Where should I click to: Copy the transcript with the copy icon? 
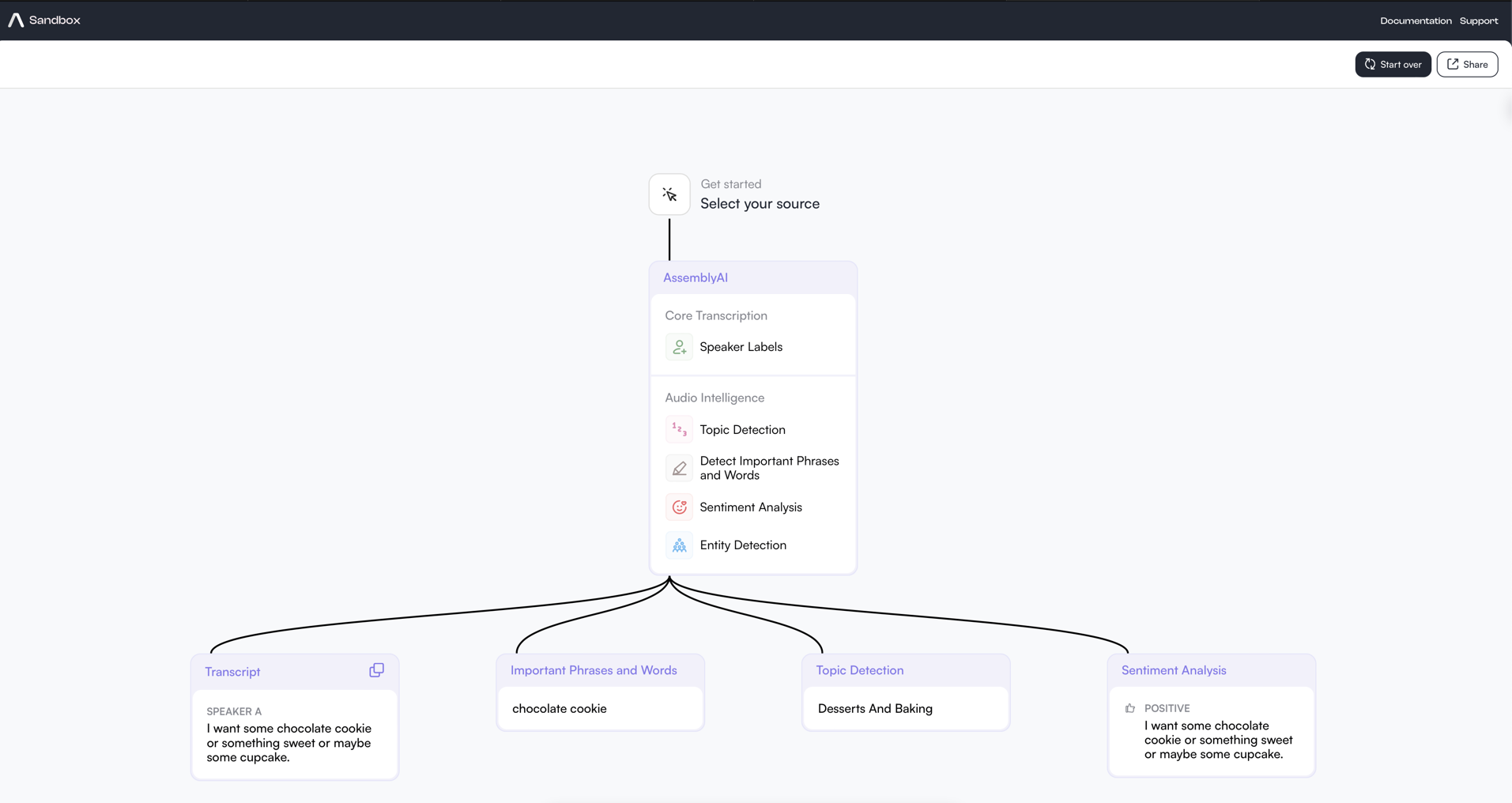point(376,670)
